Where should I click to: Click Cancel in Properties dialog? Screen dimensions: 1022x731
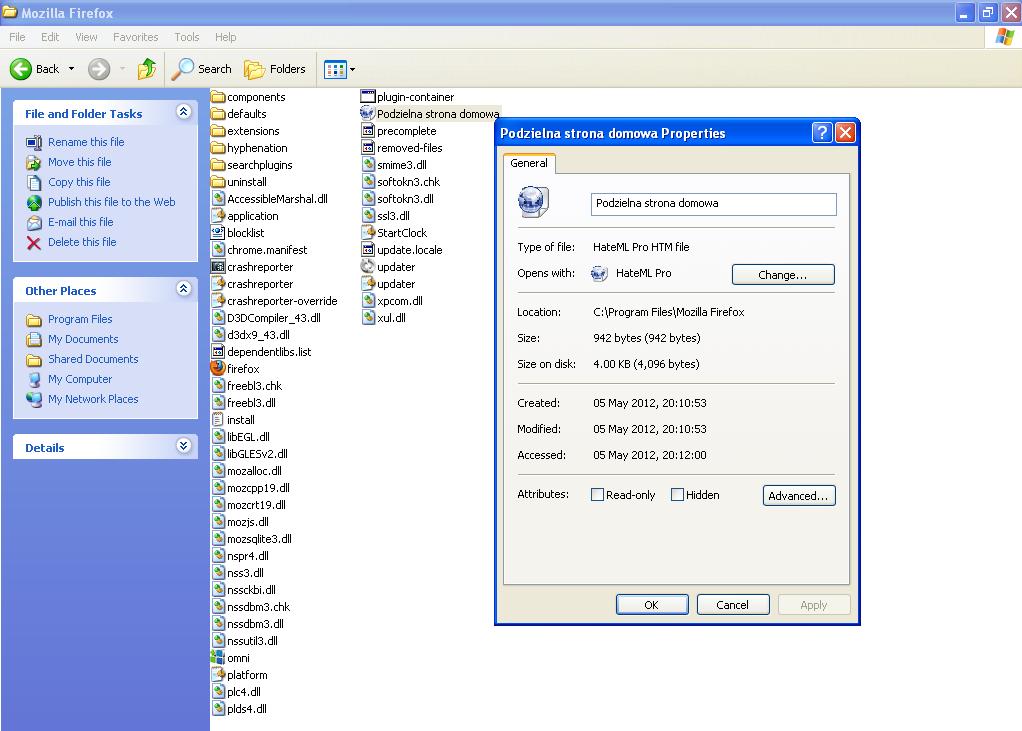click(x=733, y=605)
